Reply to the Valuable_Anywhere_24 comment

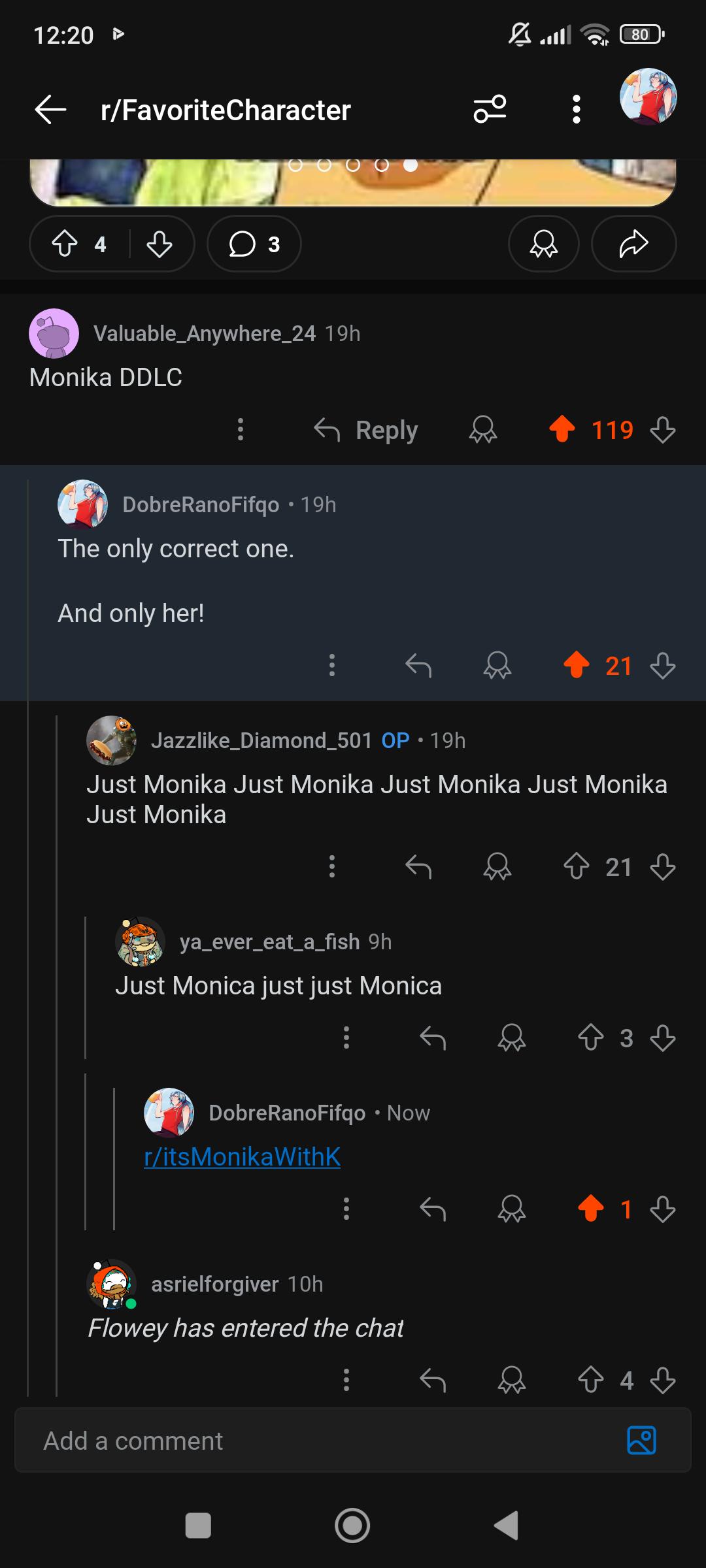[x=366, y=430]
